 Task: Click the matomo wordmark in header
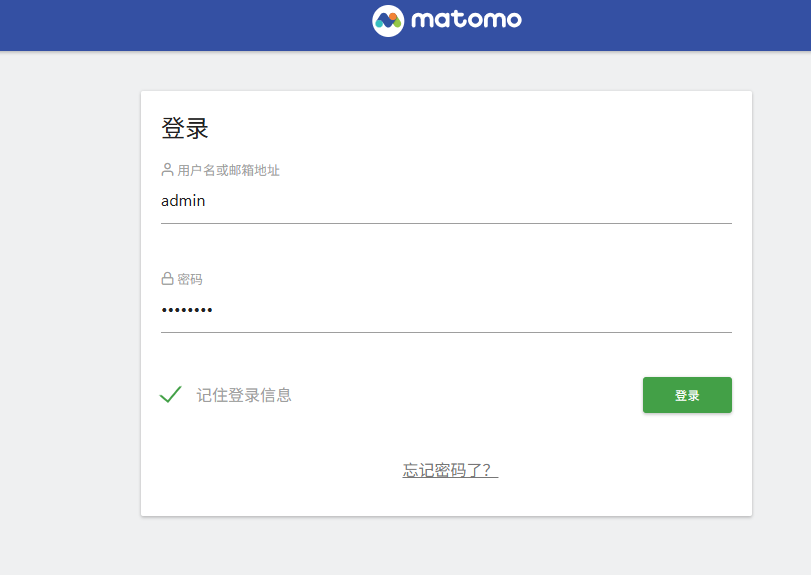point(466,20)
